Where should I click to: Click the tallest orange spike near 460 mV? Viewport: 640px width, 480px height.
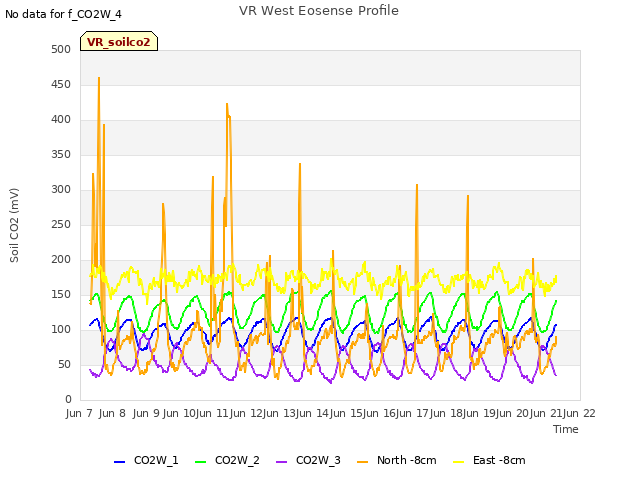(x=99, y=78)
